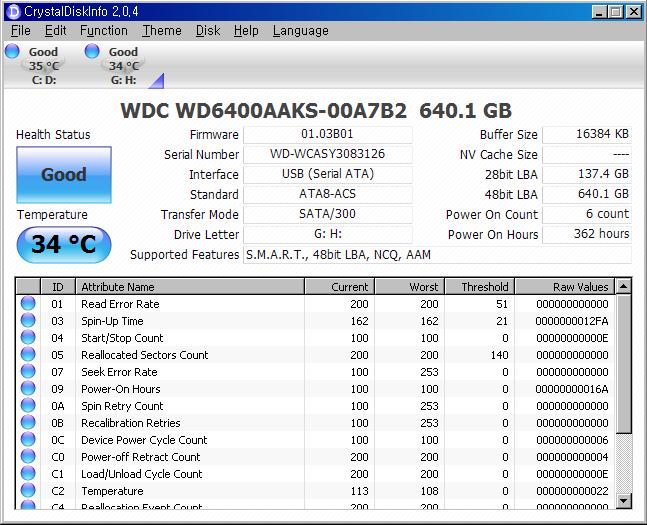Click the CrystalDiskInfo title bar app icon

[x=13, y=11]
